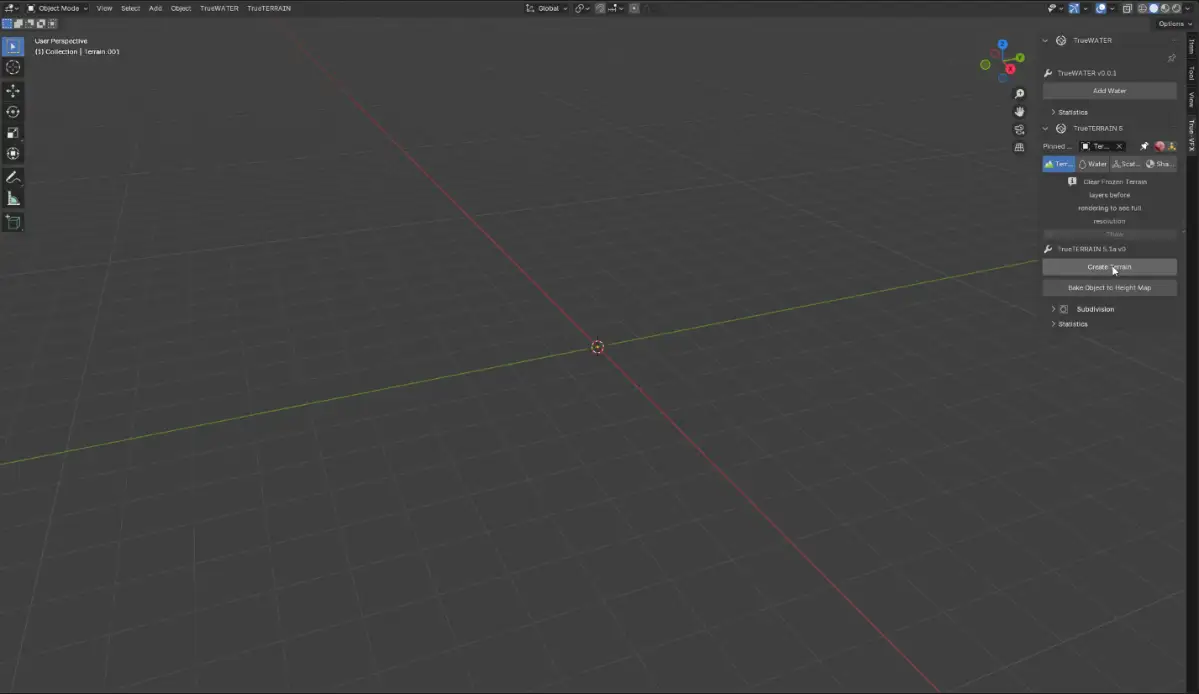The width and height of the screenshot is (1199, 694).
Task: Toggle the pin icon next to pinned terrain
Action: (x=1144, y=146)
